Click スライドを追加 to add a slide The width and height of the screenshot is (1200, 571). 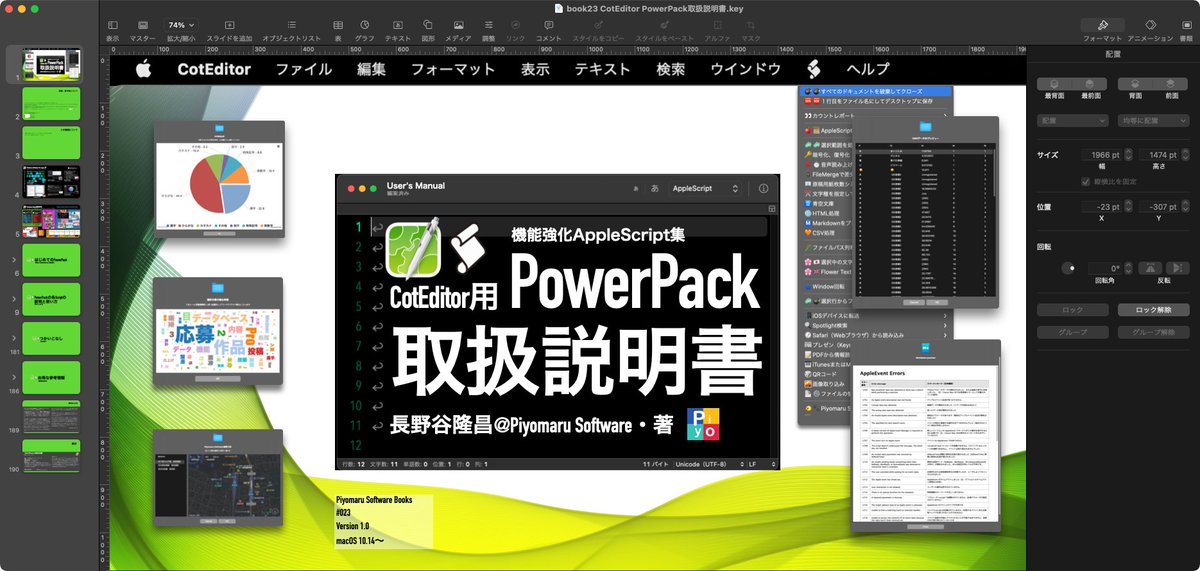point(229,24)
